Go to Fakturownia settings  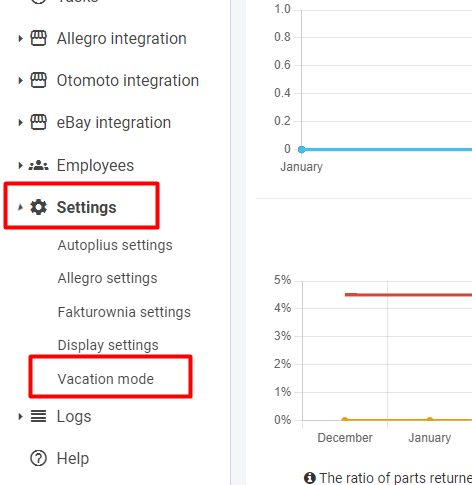click(124, 312)
